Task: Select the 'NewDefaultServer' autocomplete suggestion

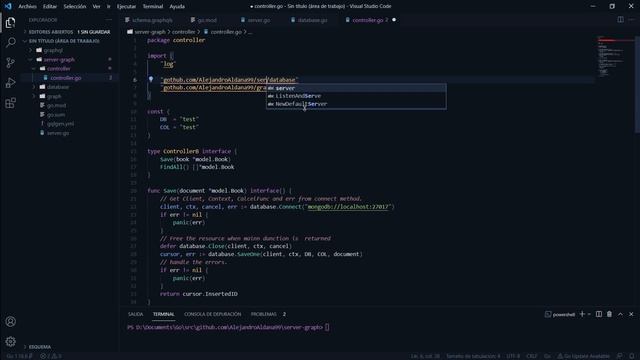Action: tap(356, 104)
